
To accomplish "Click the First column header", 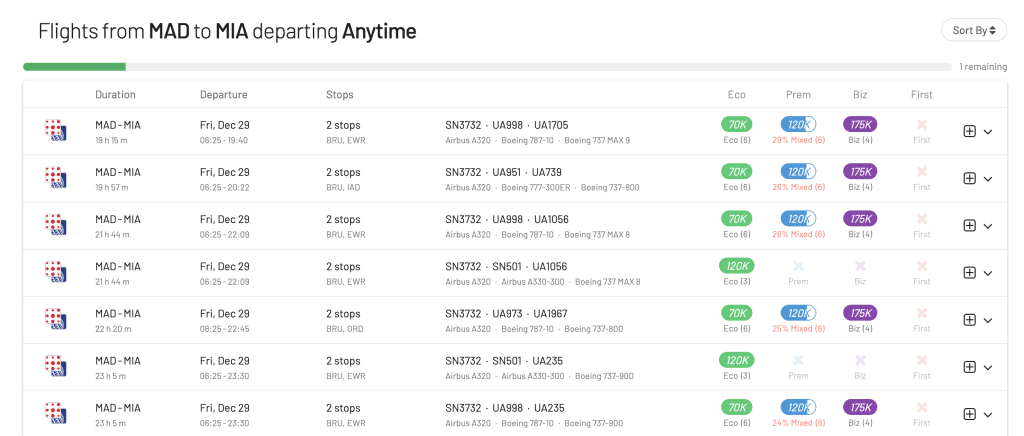I will pyautogui.click(x=921, y=95).
